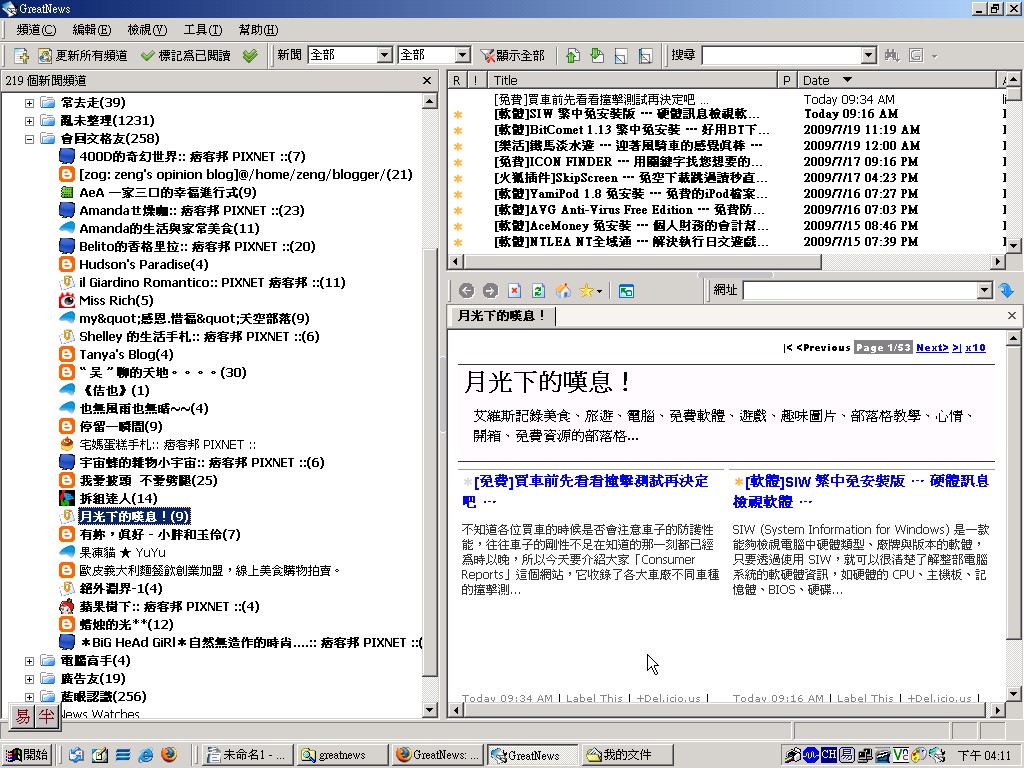
Task: Click the green down-arrow next item icon
Action: 597,56
